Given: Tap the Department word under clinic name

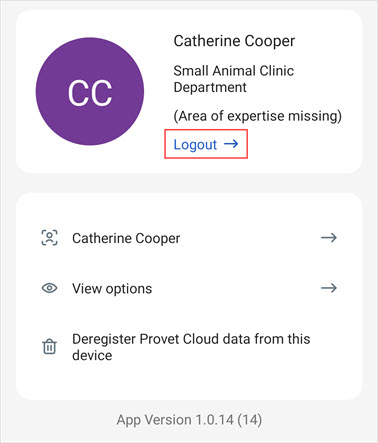Looking at the screenshot, I should [210, 88].
